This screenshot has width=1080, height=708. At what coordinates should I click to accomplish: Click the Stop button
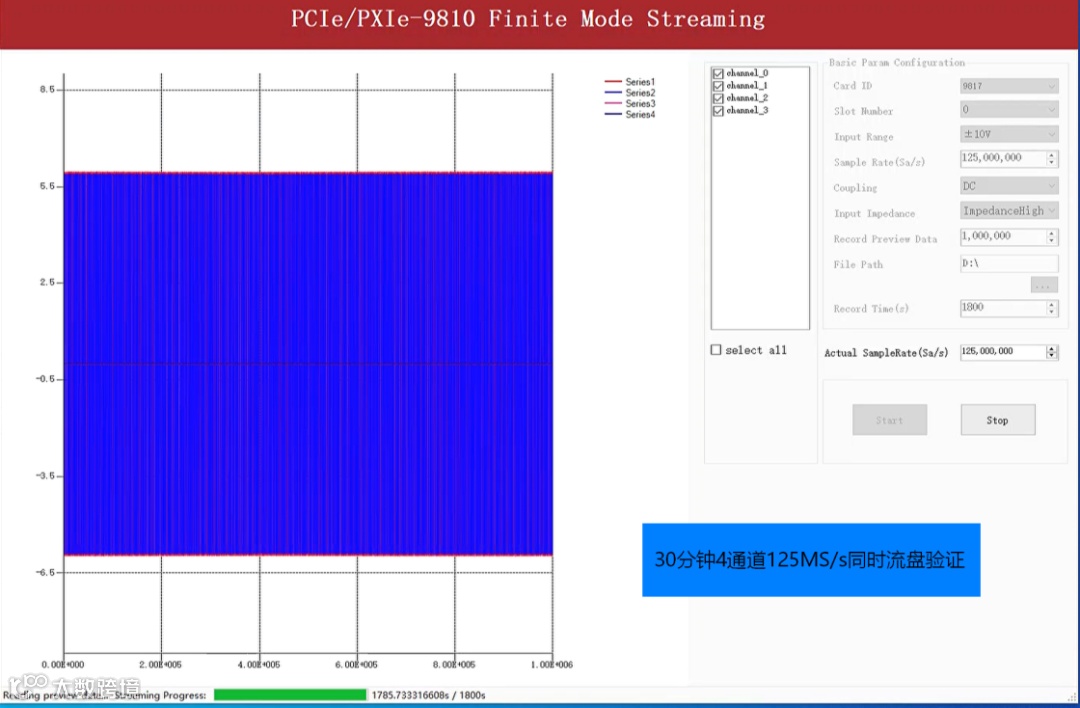click(x=997, y=419)
